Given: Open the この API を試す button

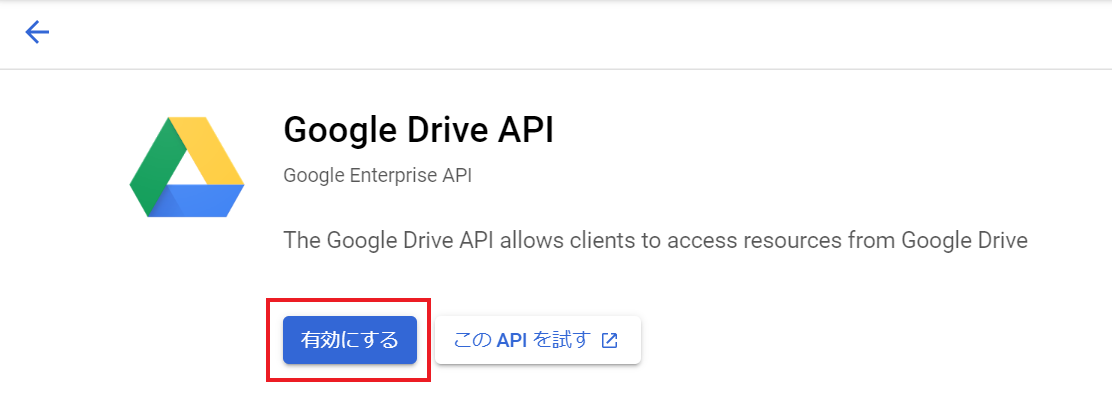Looking at the screenshot, I should [538, 340].
